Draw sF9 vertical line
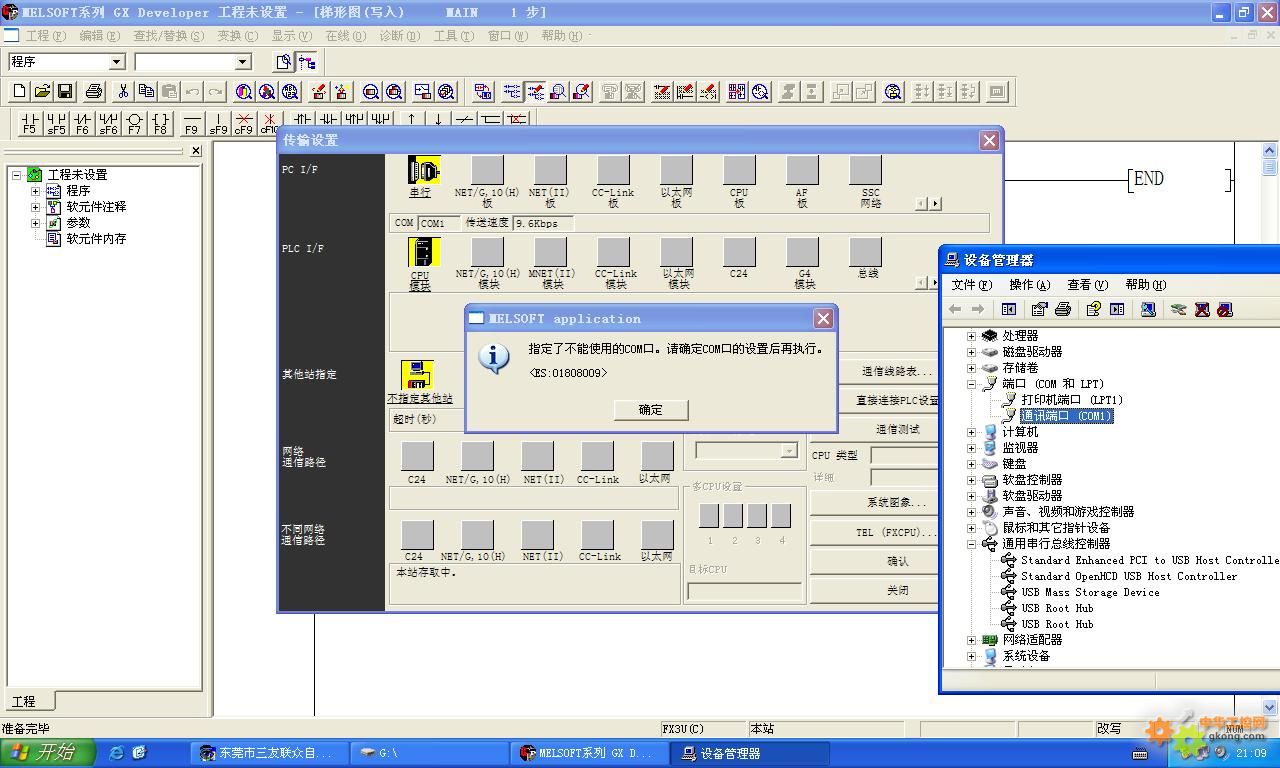The image size is (1280, 768). click(x=218, y=123)
